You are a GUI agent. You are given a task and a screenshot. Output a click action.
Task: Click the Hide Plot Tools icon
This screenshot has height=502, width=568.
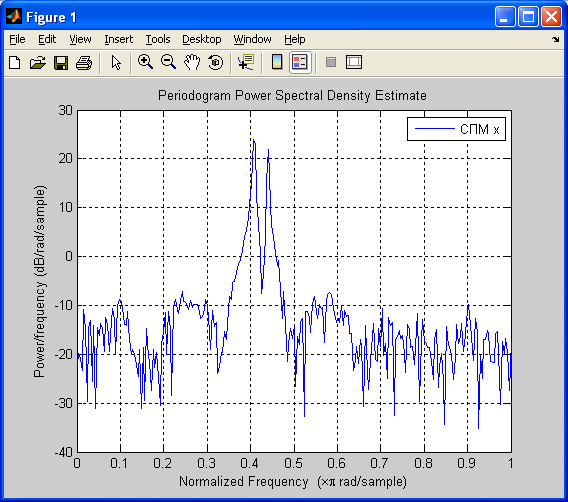pos(331,62)
